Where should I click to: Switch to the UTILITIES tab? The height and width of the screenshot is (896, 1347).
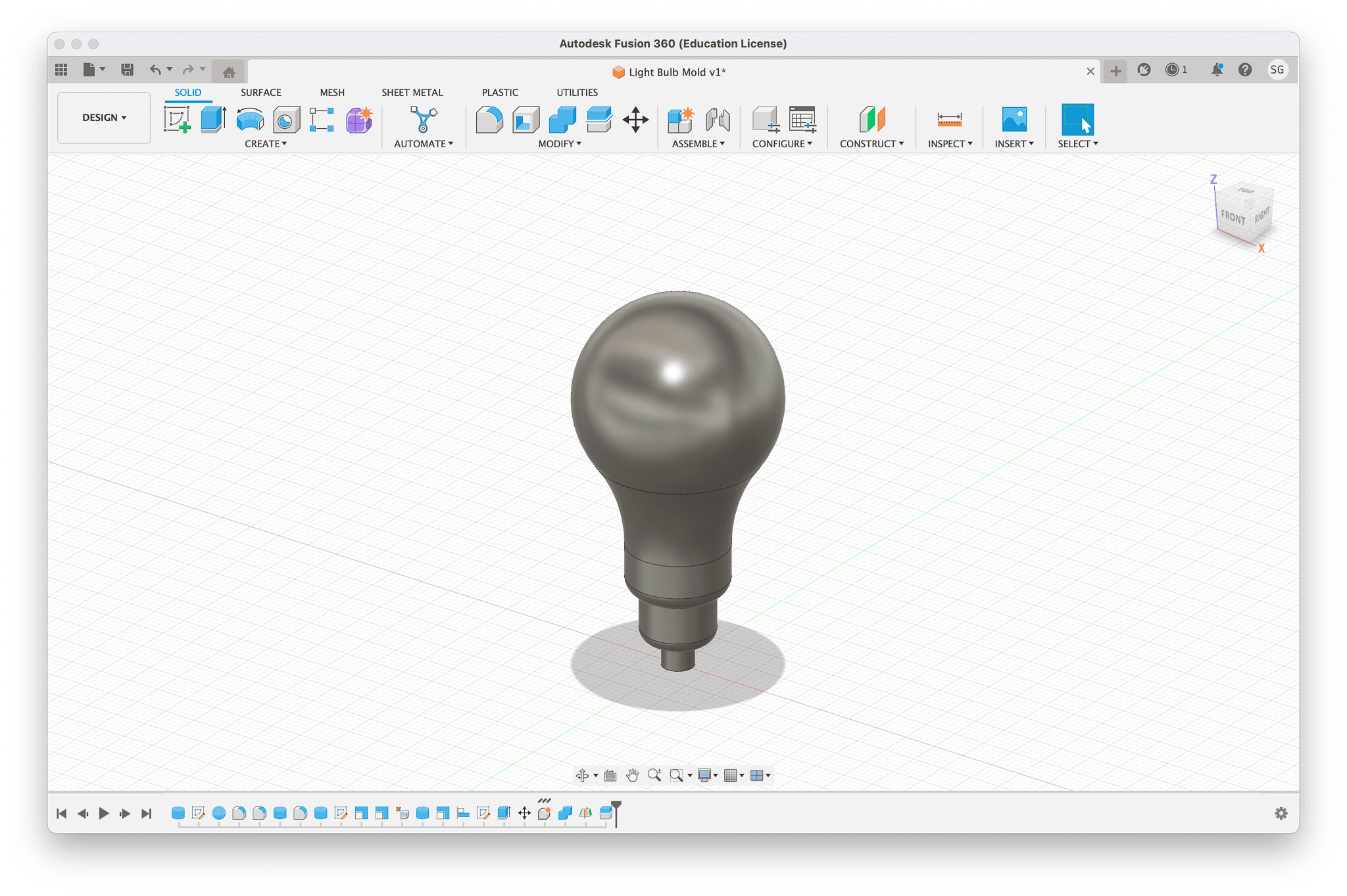click(577, 93)
